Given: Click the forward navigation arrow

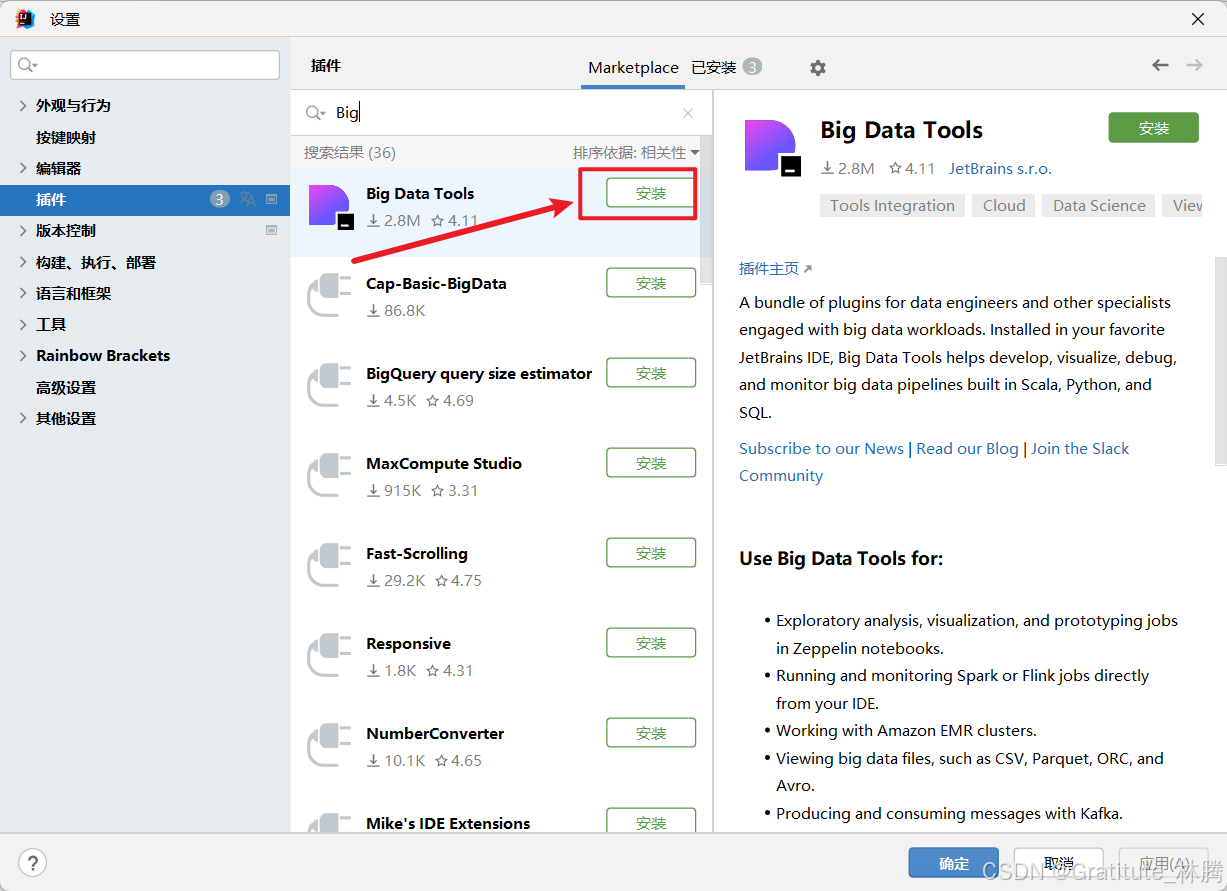Looking at the screenshot, I should (1194, 65).
